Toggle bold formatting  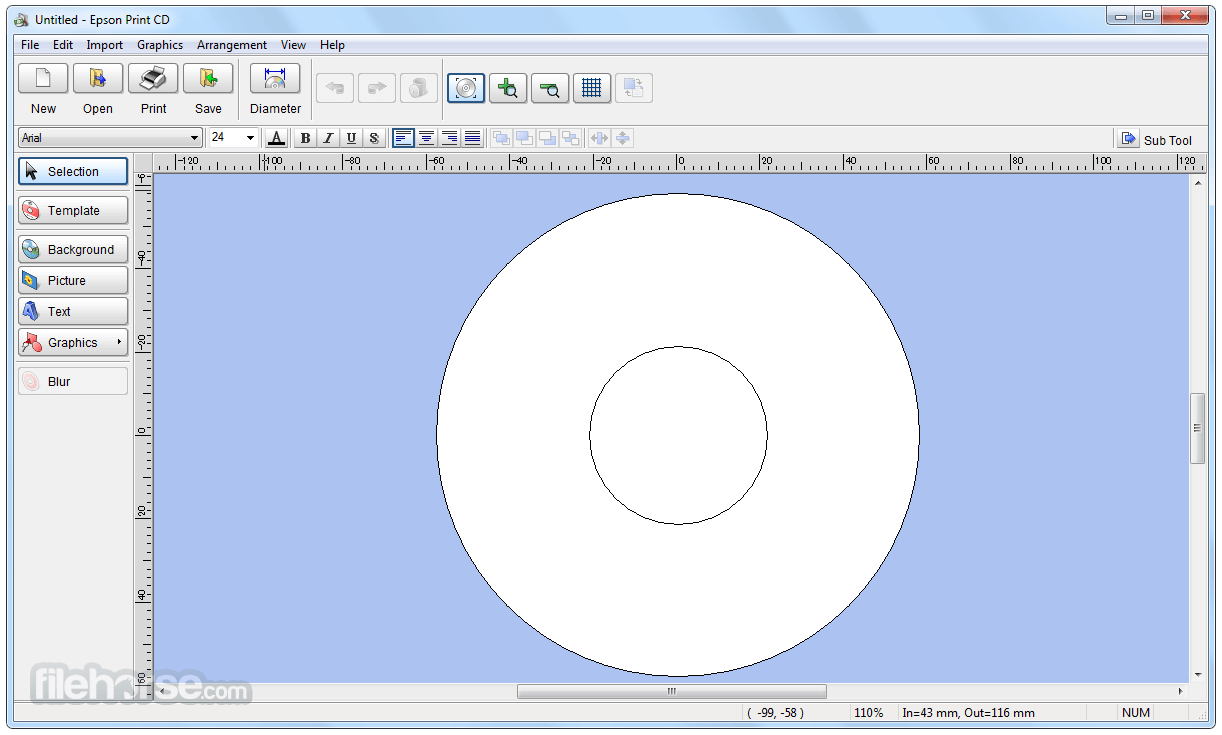[305, 138]
